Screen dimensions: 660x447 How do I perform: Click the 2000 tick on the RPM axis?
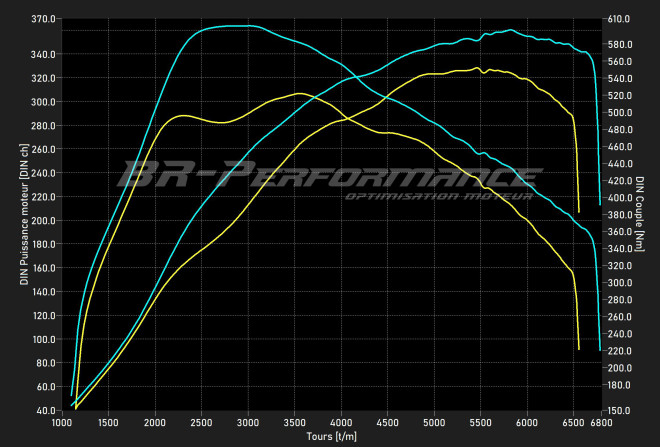click(x=155, y=423)
